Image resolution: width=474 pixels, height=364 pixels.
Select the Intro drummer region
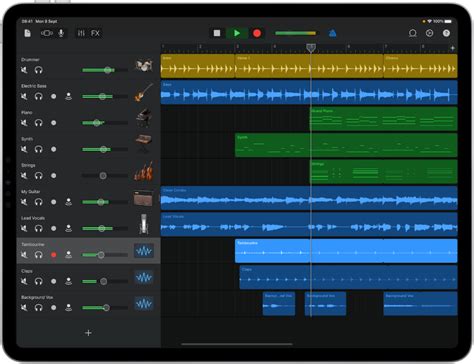tap(198, 66)
